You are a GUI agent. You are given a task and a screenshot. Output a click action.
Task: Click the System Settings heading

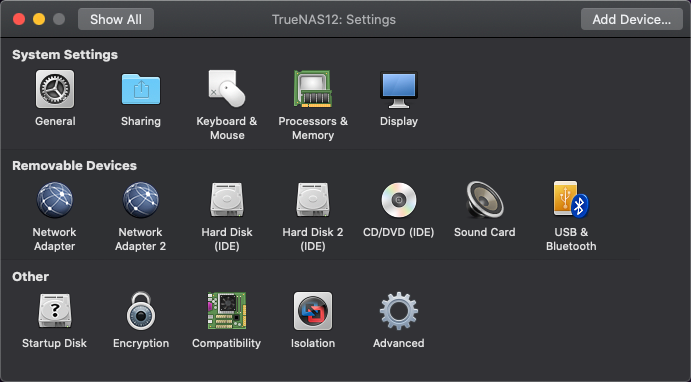coord(65,55)
